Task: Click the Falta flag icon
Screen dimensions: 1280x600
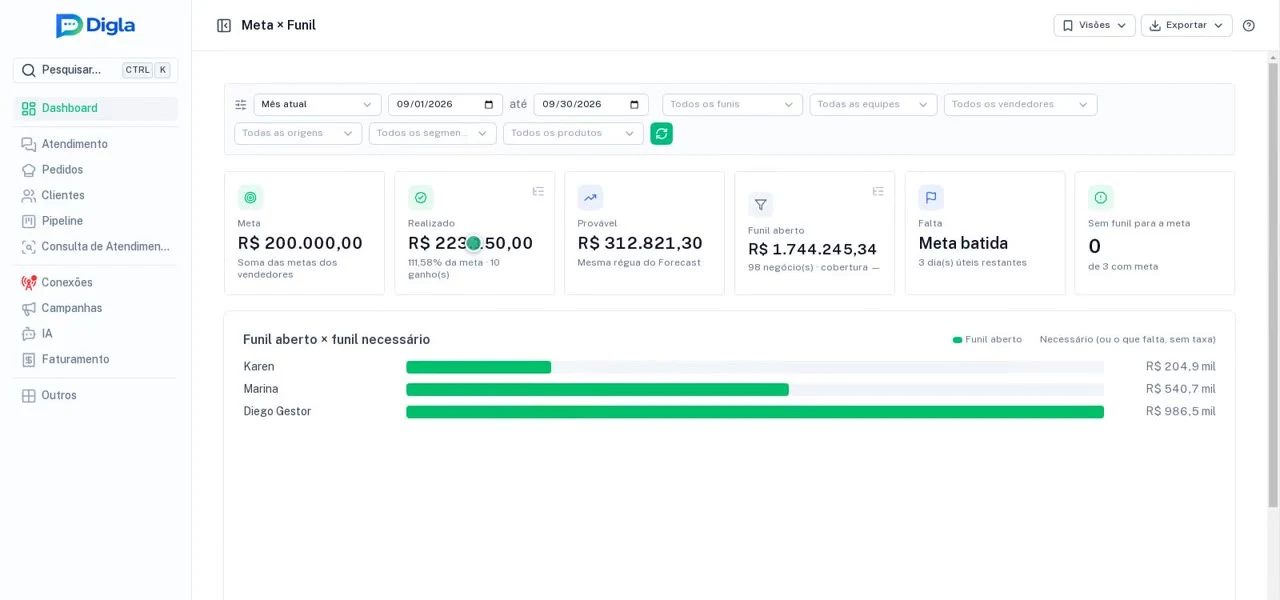Action: coord(931,198)
